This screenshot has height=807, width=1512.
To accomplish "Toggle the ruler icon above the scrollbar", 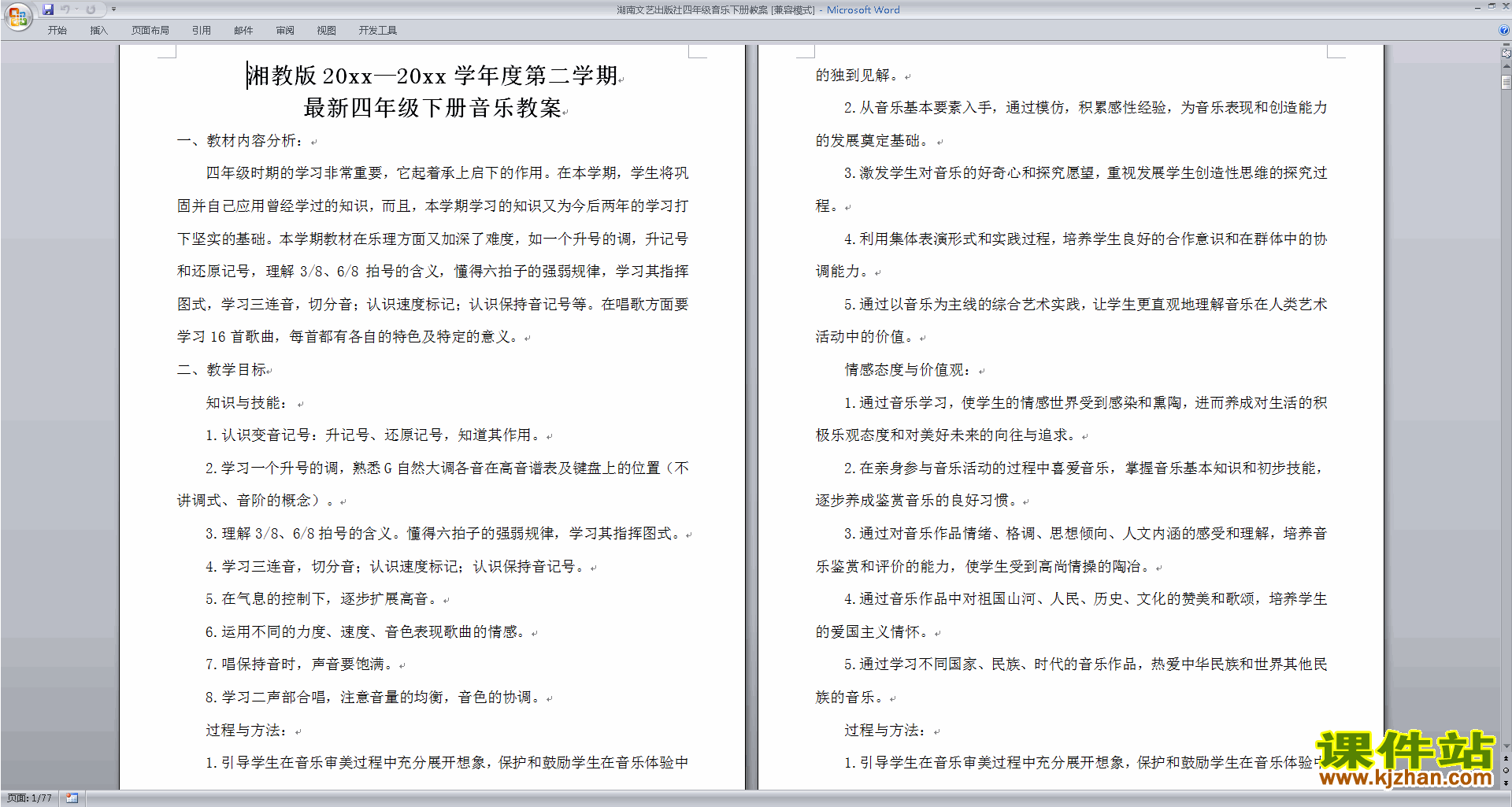I will (x=1506, y=54).
